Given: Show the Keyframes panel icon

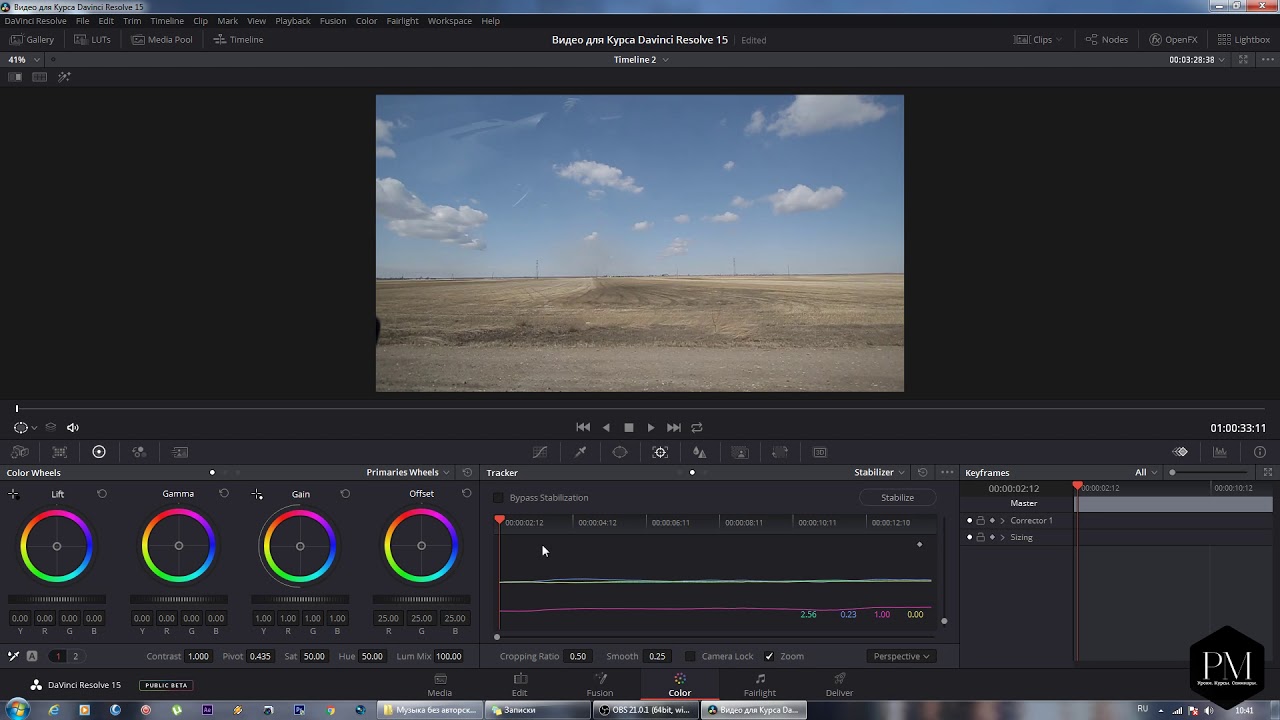Looking at the screenshot, I should 1181,452.
